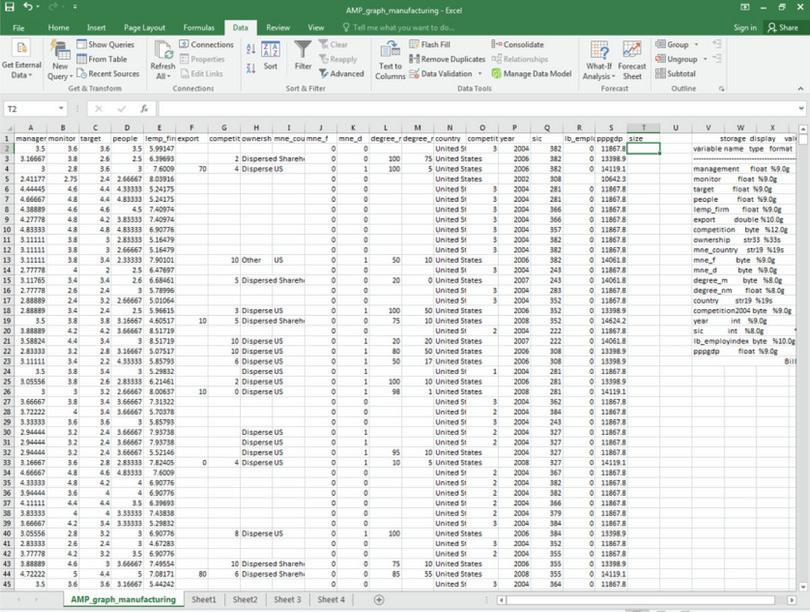810x612 pixels.
Task: Click the Share button
Action: pyautogui.click(x=786, y=27)
